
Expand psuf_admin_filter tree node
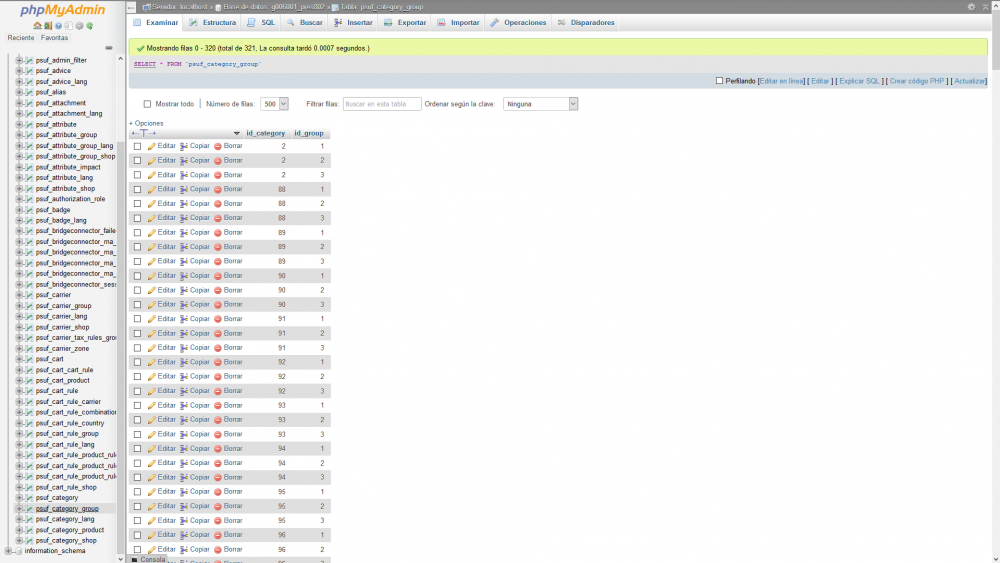19,61
